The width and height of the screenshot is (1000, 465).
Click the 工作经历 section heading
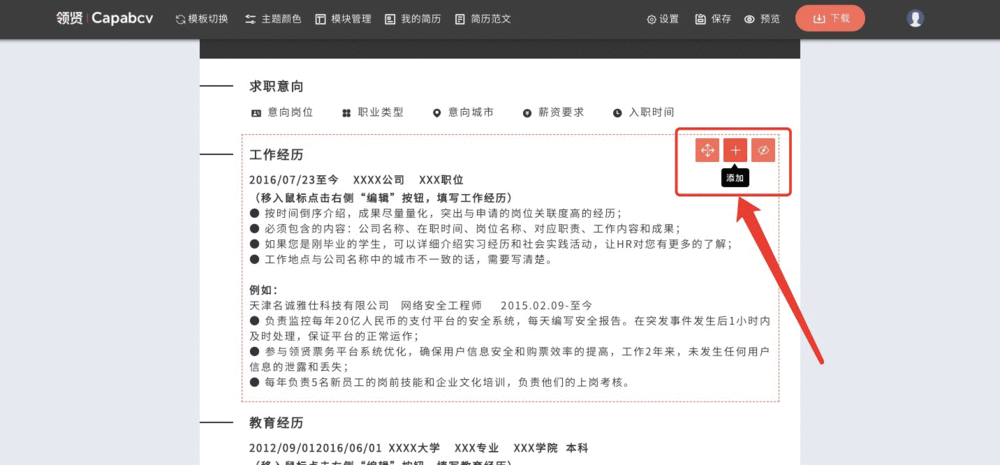tap(276, 154)
